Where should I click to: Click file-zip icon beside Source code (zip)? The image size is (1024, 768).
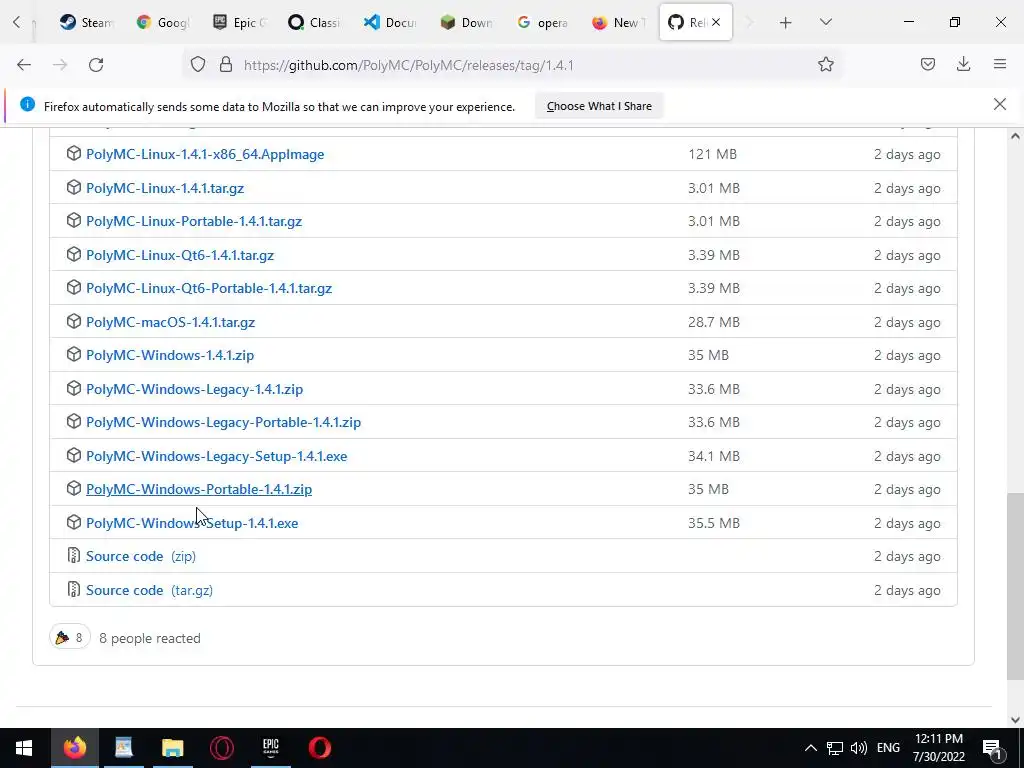74,556
